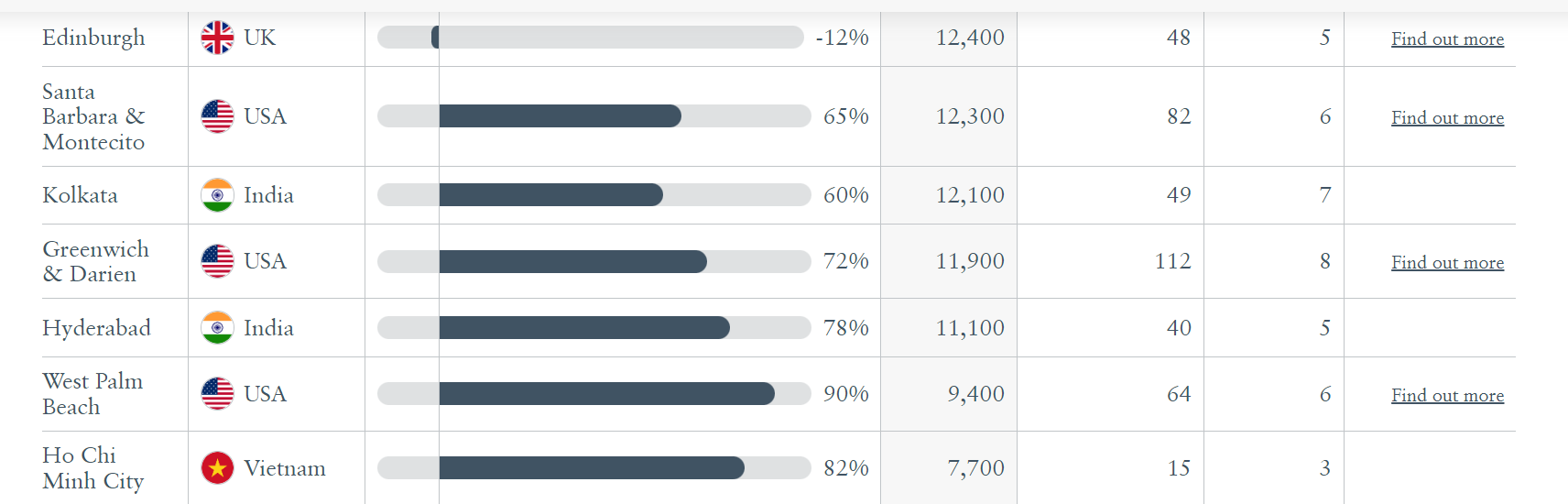Click the 90% growth bar for West Palm Beach
This screenshot has width=1568, height=504.
click(606, 394)
